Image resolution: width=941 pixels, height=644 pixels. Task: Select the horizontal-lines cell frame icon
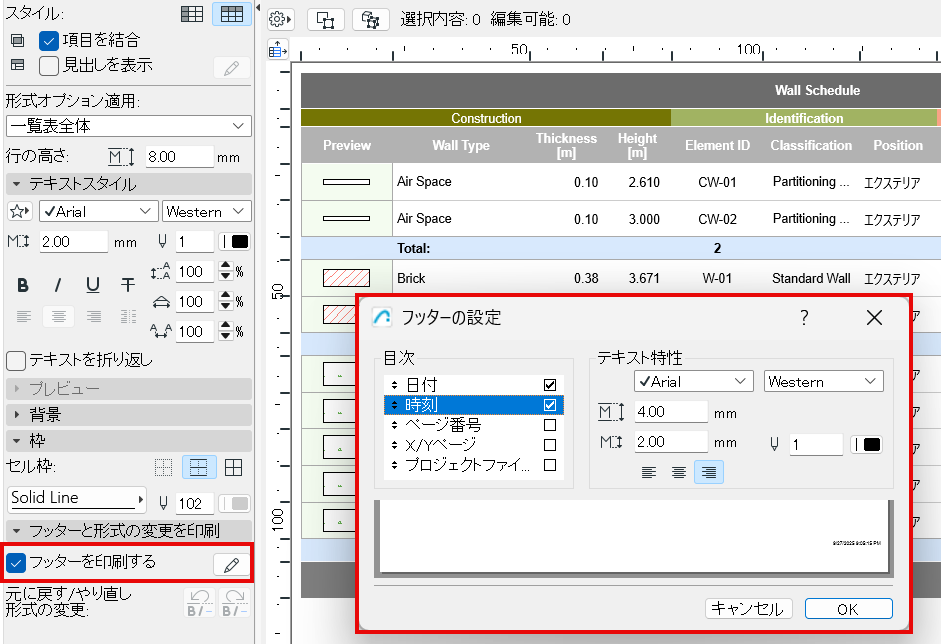coord(199,468)
